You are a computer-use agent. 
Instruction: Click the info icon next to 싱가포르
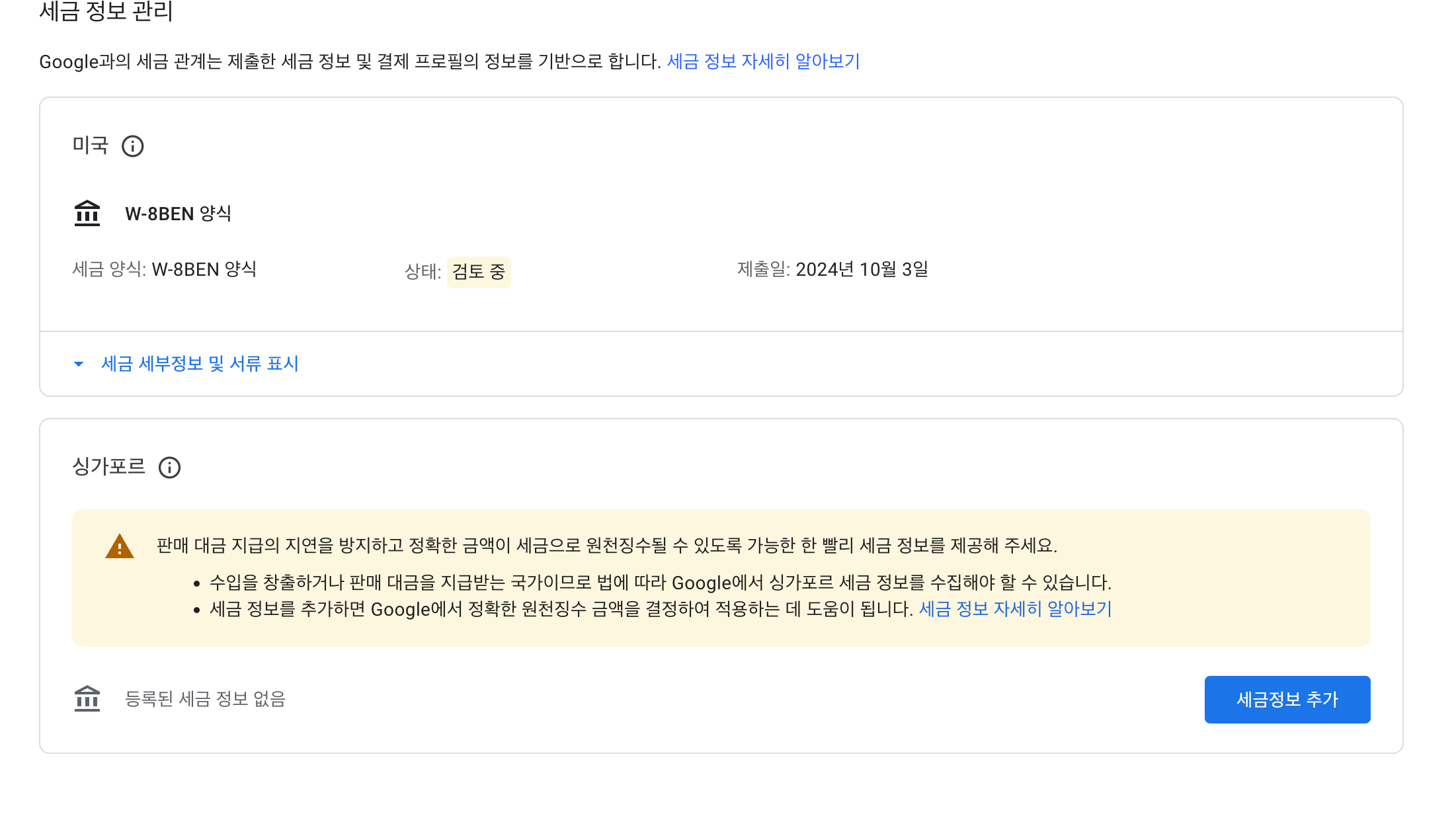pyautogui.click(x=171, y=468)
